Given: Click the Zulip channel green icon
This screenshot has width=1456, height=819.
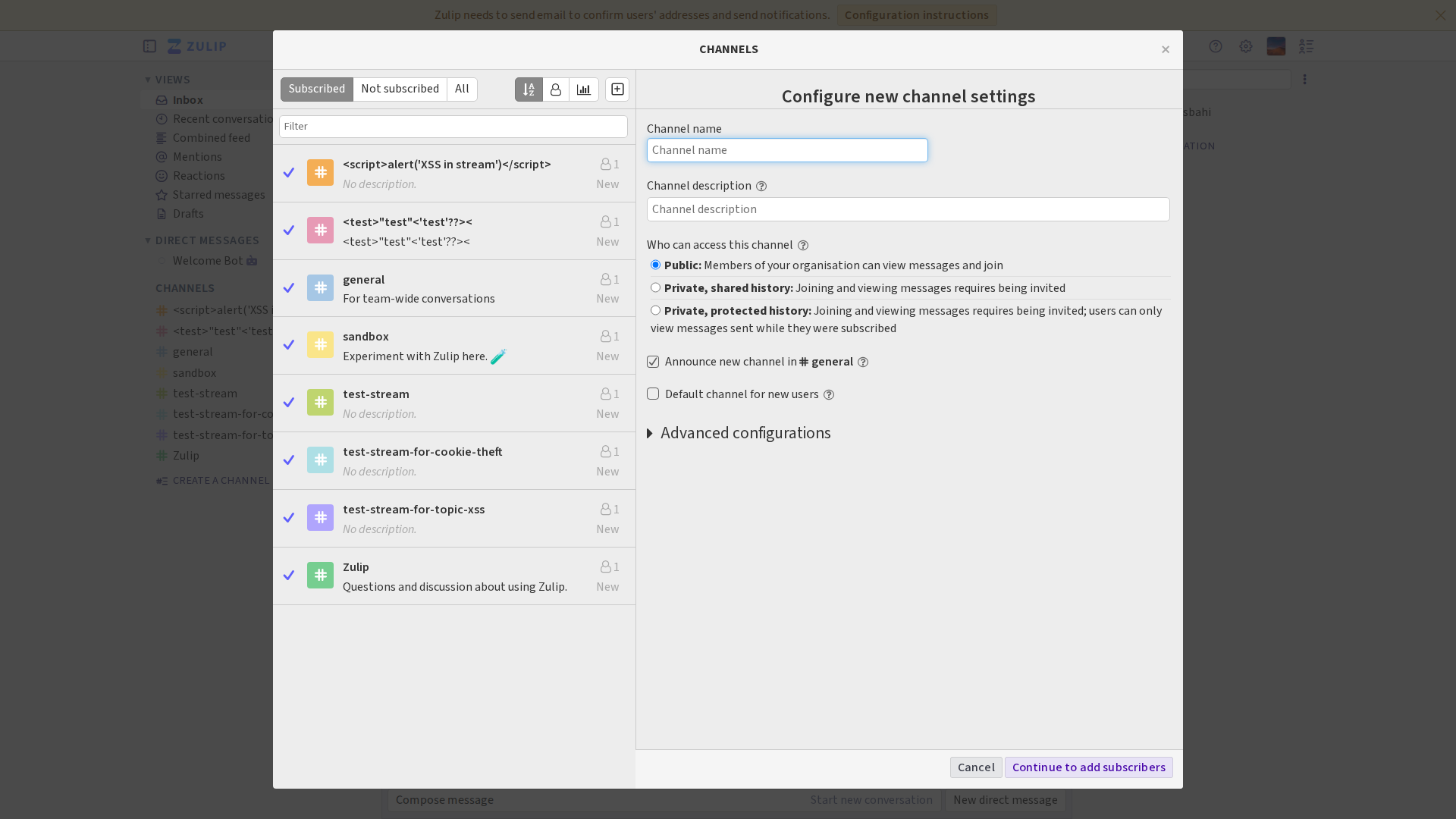Looking at the screenshot, I should [320, 576].
